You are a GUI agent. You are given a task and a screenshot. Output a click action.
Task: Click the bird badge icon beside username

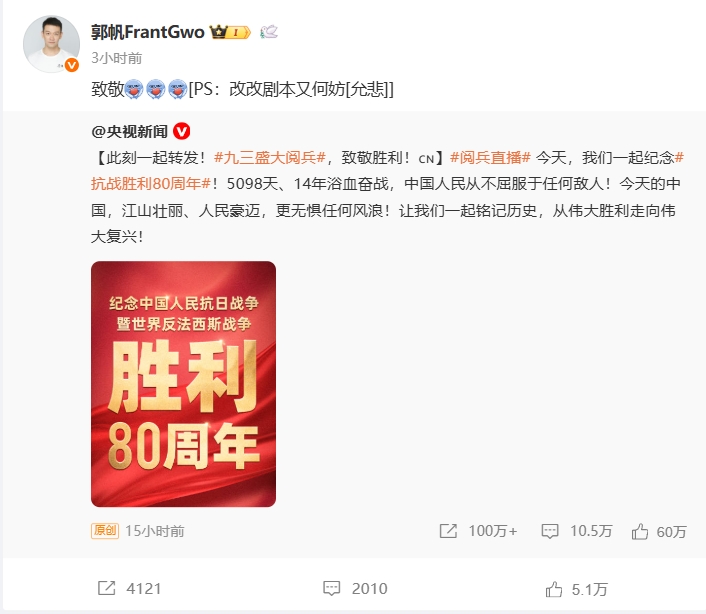pos(269,32)
